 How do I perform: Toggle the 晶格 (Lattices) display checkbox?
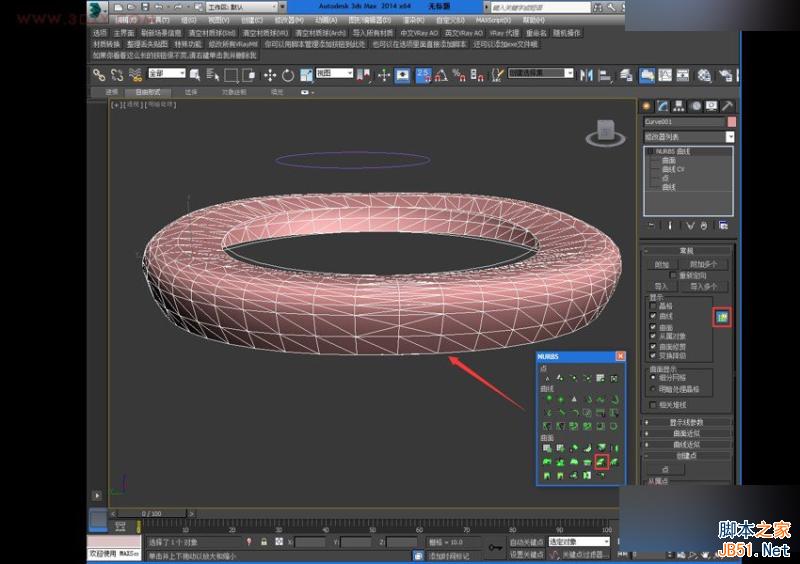tap(653, 306)
